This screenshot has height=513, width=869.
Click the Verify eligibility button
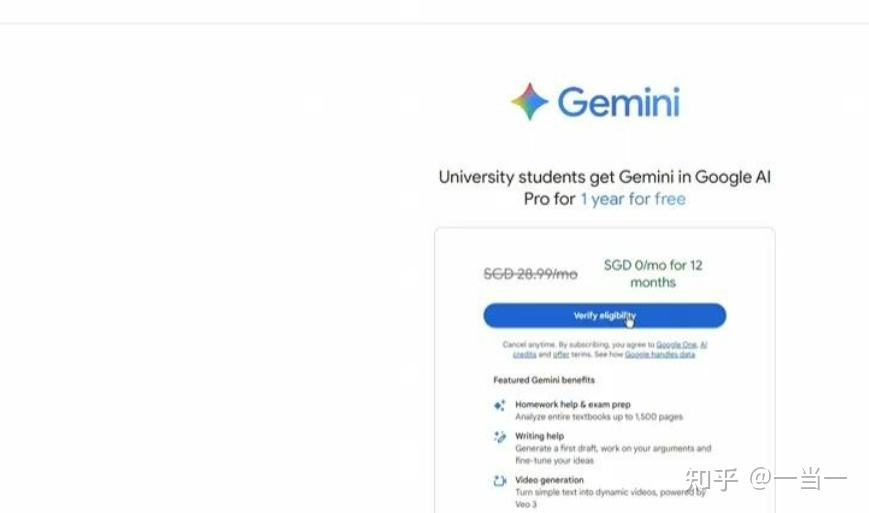605,315
